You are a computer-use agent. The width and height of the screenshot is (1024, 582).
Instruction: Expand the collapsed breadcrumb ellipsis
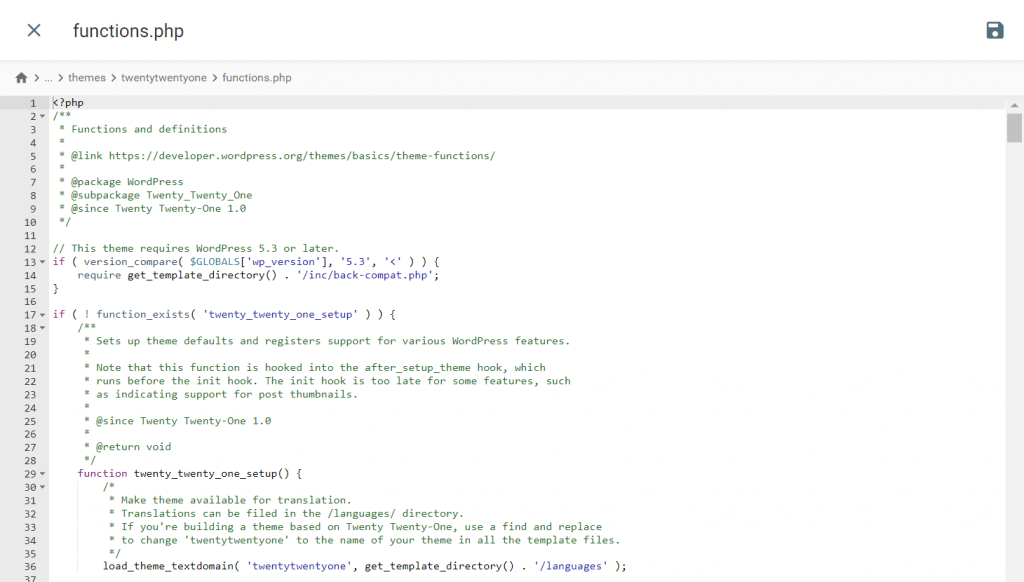48,77
